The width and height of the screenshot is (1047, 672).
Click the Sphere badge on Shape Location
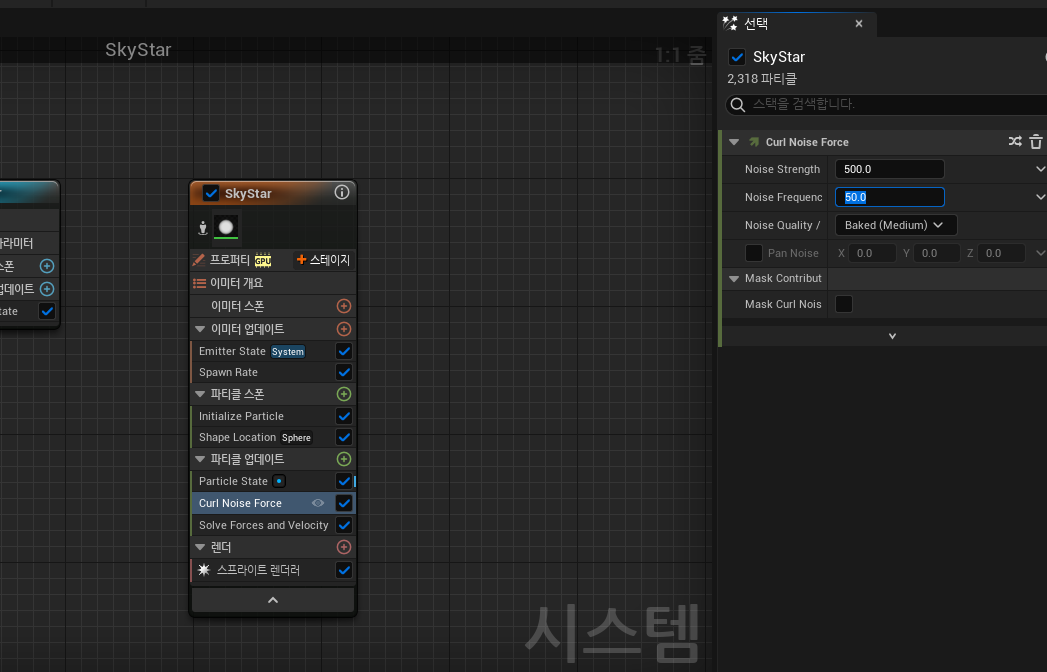296,438
